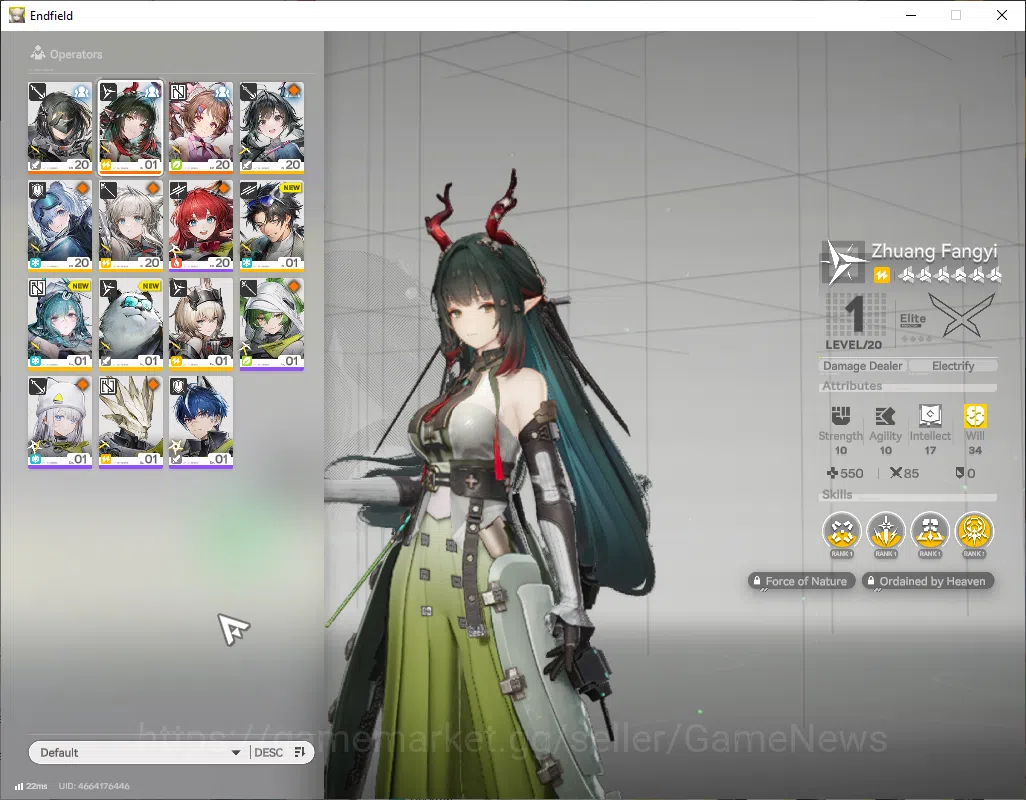The image size is (1026, 800).
Task: Click the Operators header icon
Action: pyautogui.click(x=38, y=53)
